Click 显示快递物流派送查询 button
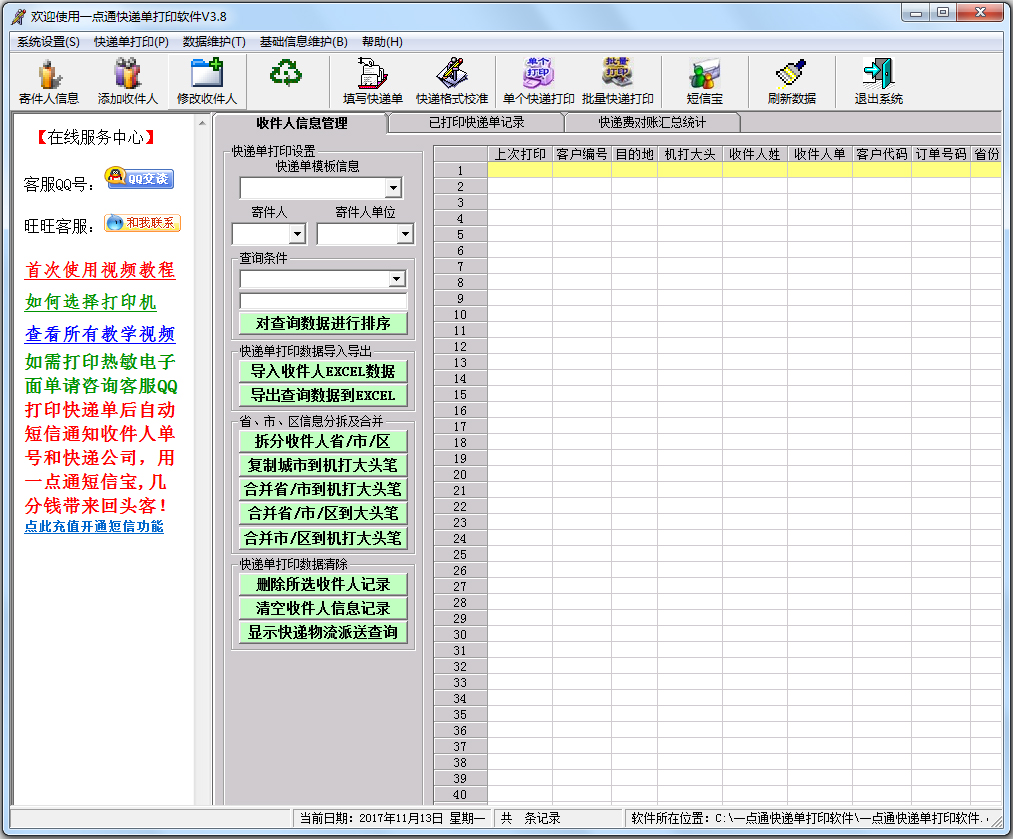Screen dimensions: 1013x839 tap(323, 632)
